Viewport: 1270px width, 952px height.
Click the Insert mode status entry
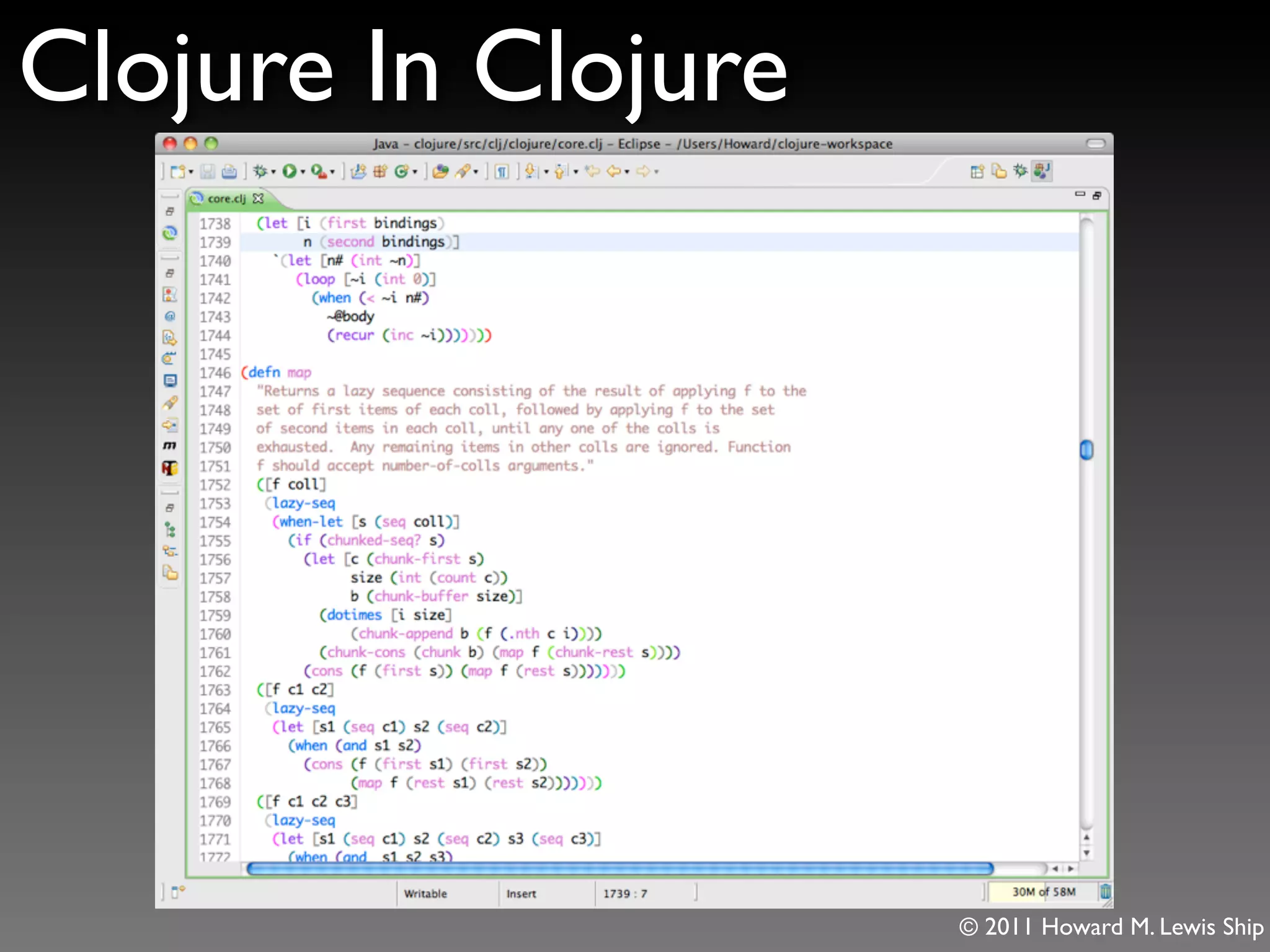[521, 894]
